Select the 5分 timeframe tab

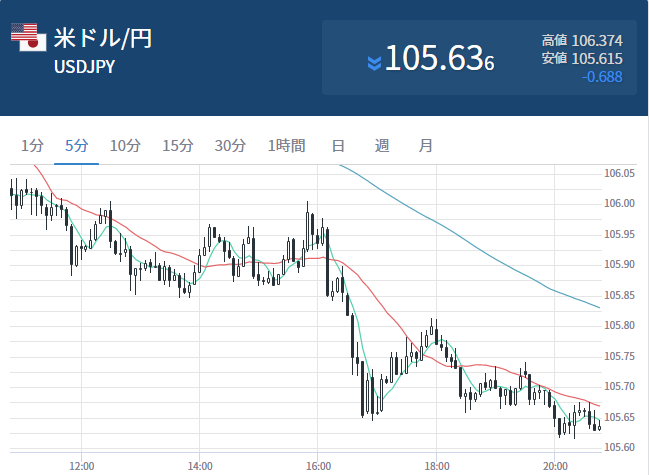pos(76,146)
